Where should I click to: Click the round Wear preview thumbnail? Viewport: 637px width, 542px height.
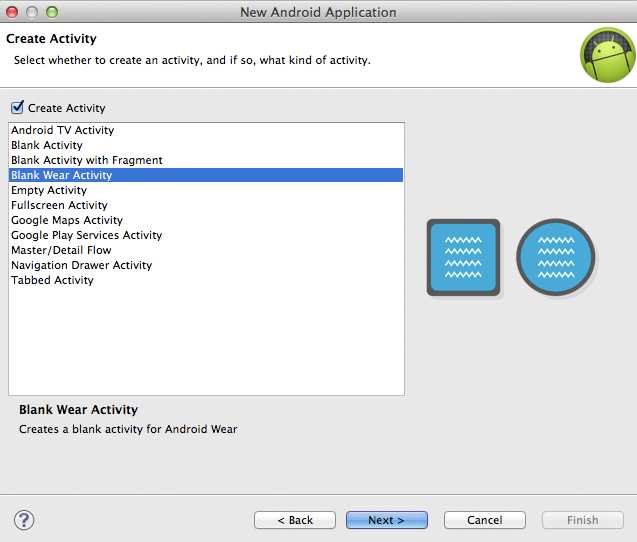pos(556,257)
